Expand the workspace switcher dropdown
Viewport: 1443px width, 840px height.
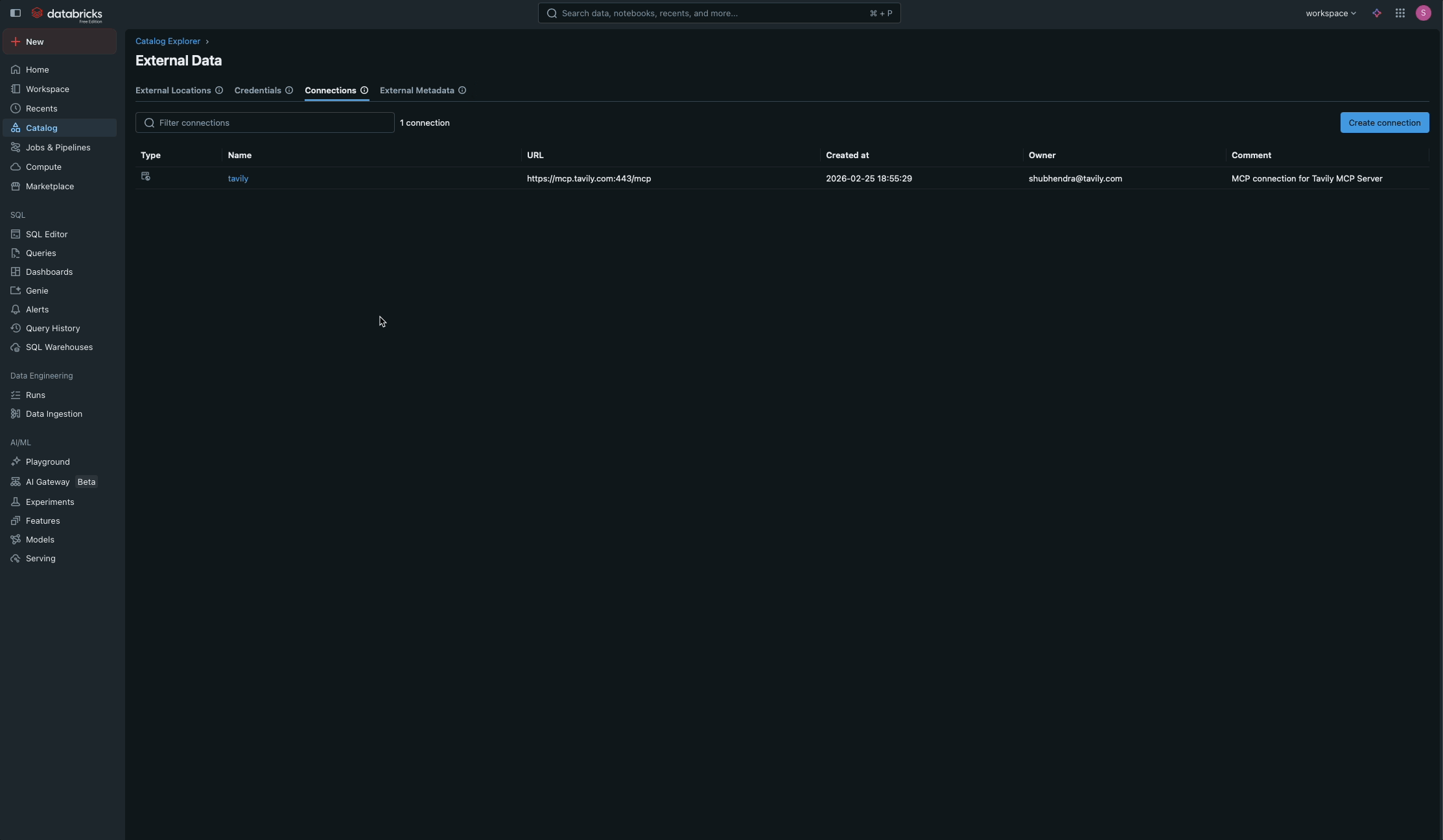1330,13
